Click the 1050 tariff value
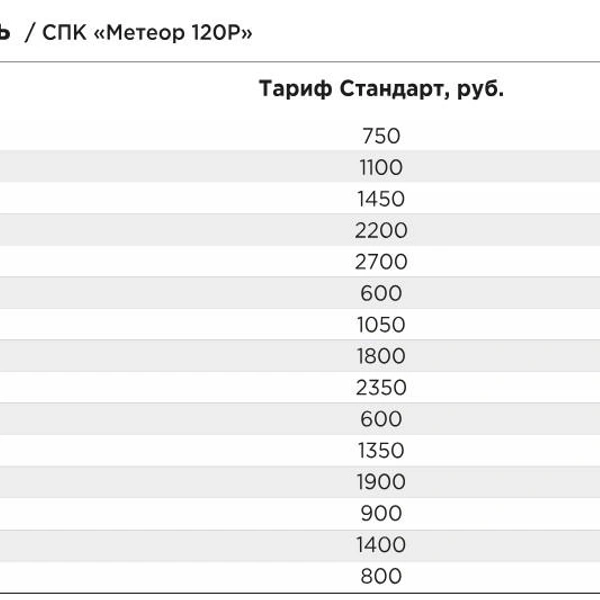The height and width of the screenshot is (600, 600). [x=381, y=325]
